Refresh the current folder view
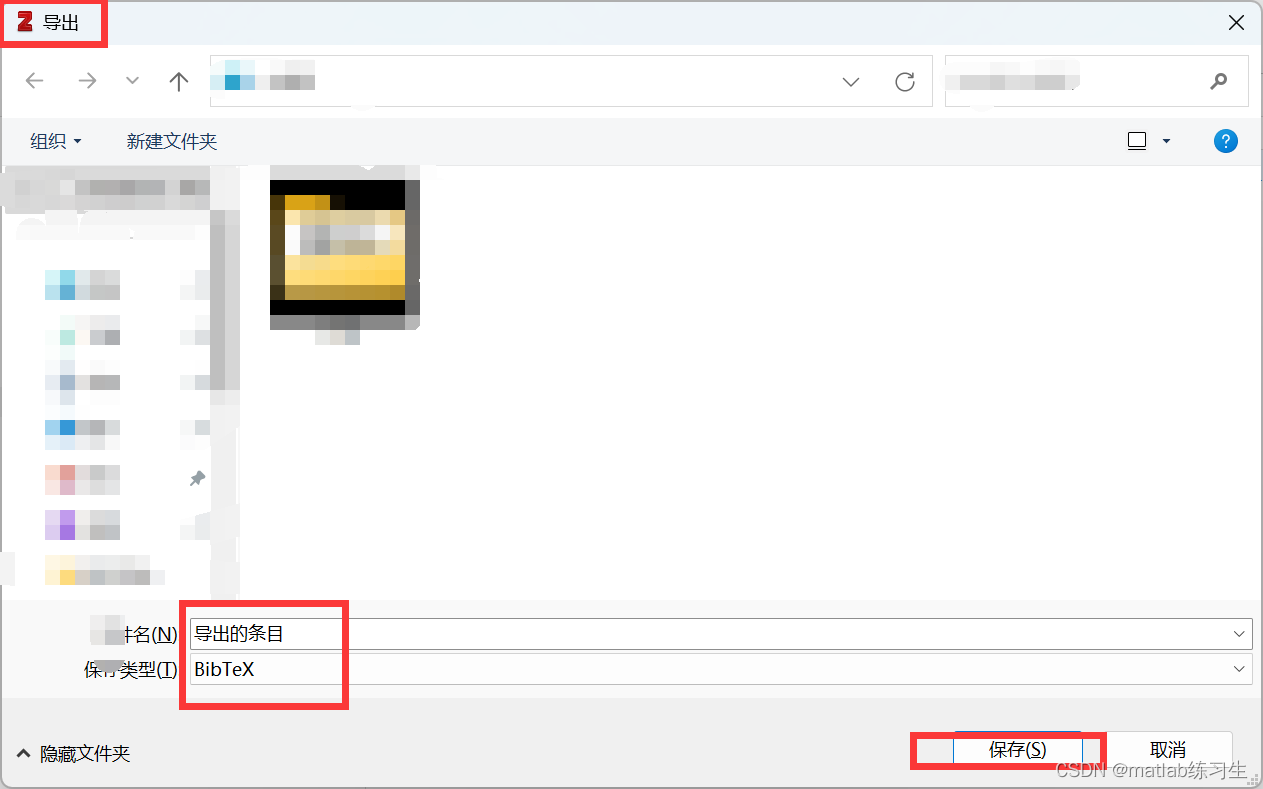Screen dimensions: 1263x789 coord(905,82)
